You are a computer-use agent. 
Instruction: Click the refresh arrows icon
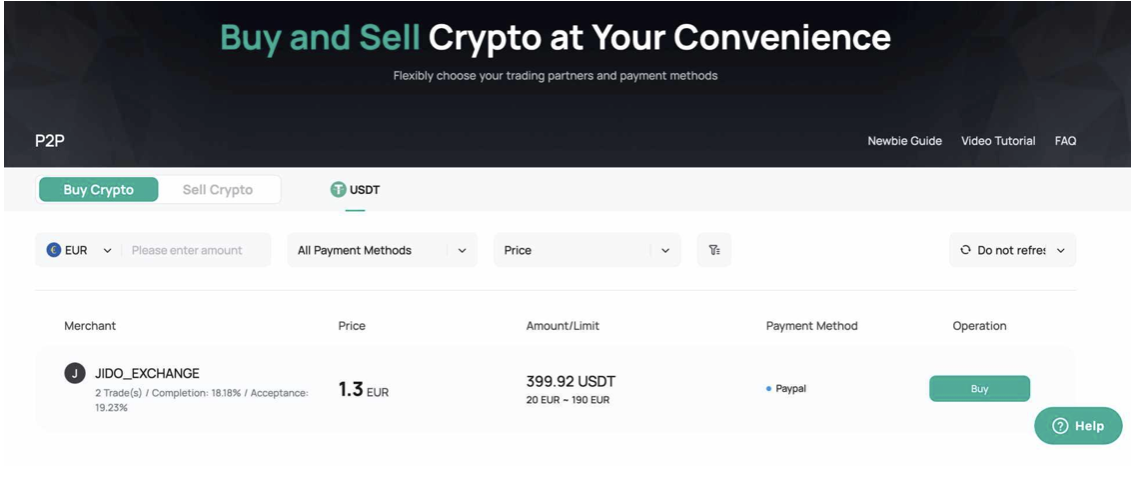pyautogui.click(x=965, y=250)
